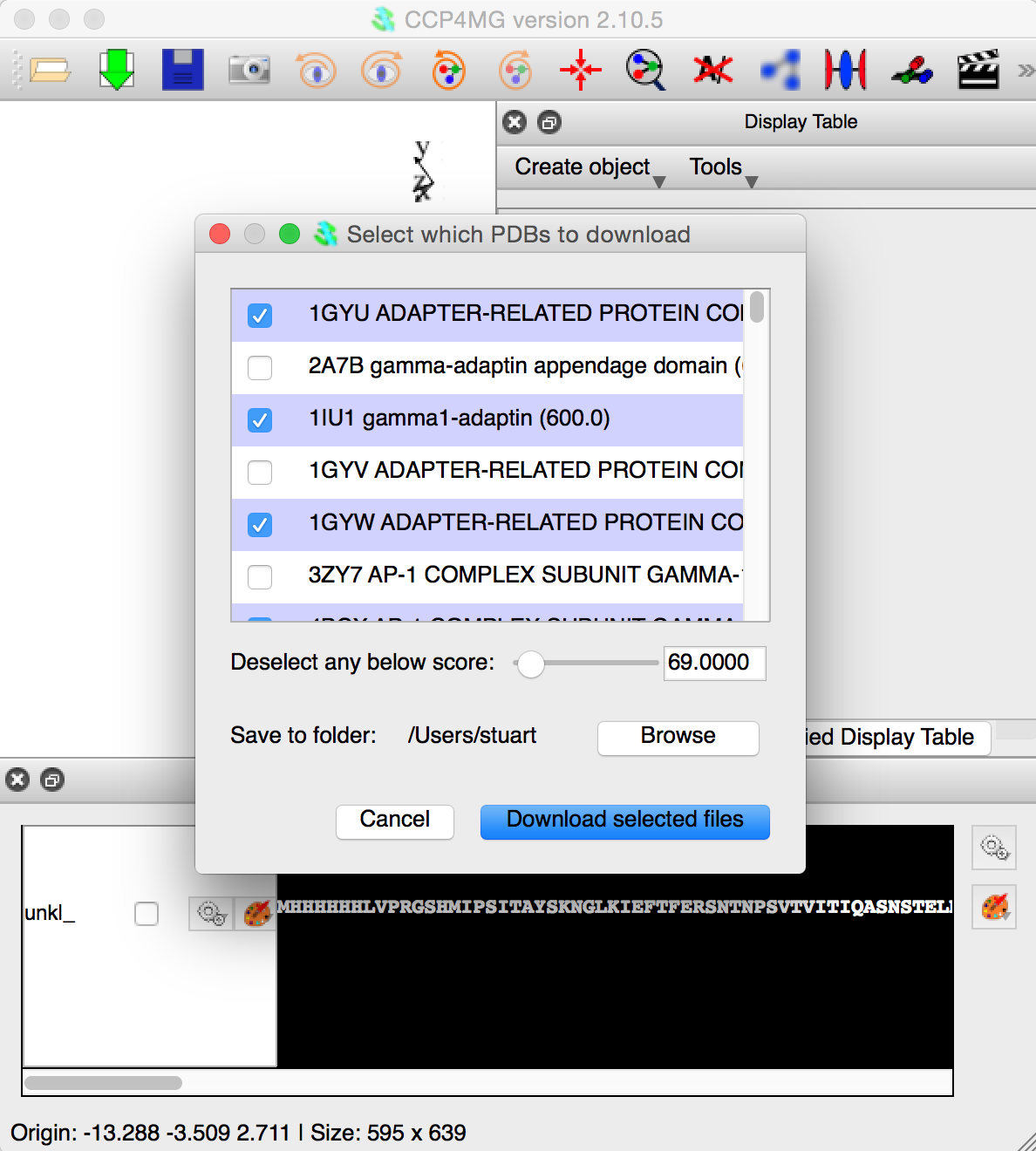Check the 2A7B gamma-adaptin appendage checkbox
Viewport: 1036px width, 1151px height.
(260, 368)
